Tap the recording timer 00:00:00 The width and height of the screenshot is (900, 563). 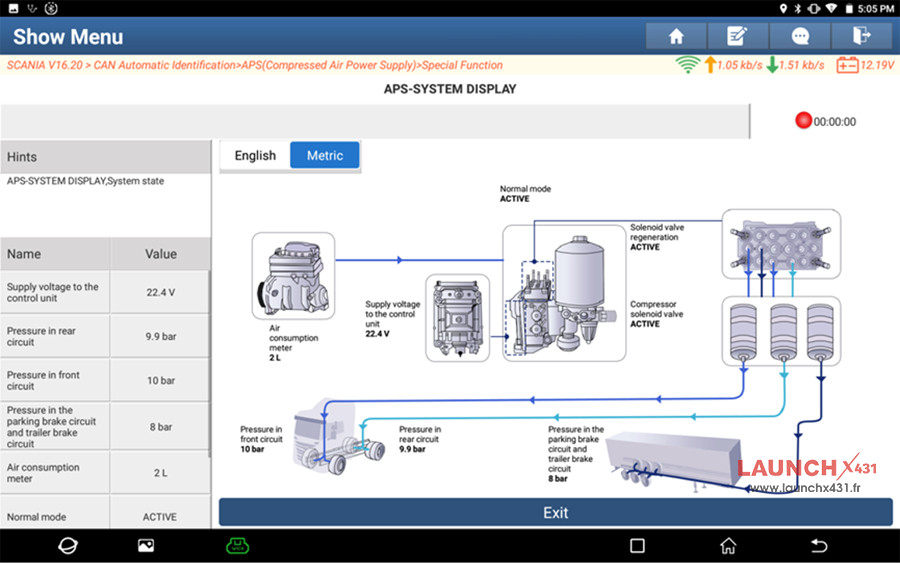point(835,122)
